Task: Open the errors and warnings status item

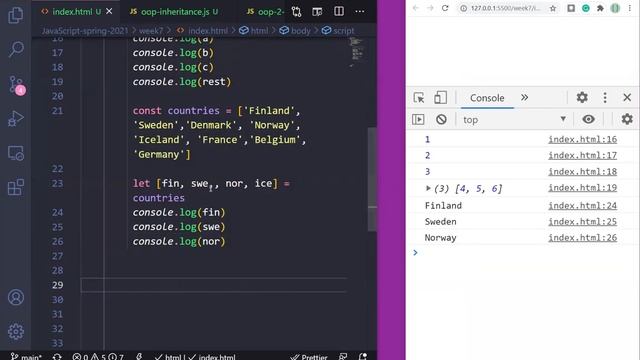Action: pyautogui.click(x=98, y=356)
